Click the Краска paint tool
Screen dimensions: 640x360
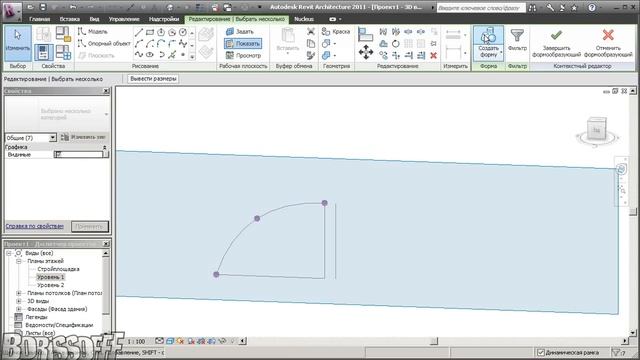[x=336, y=31]
